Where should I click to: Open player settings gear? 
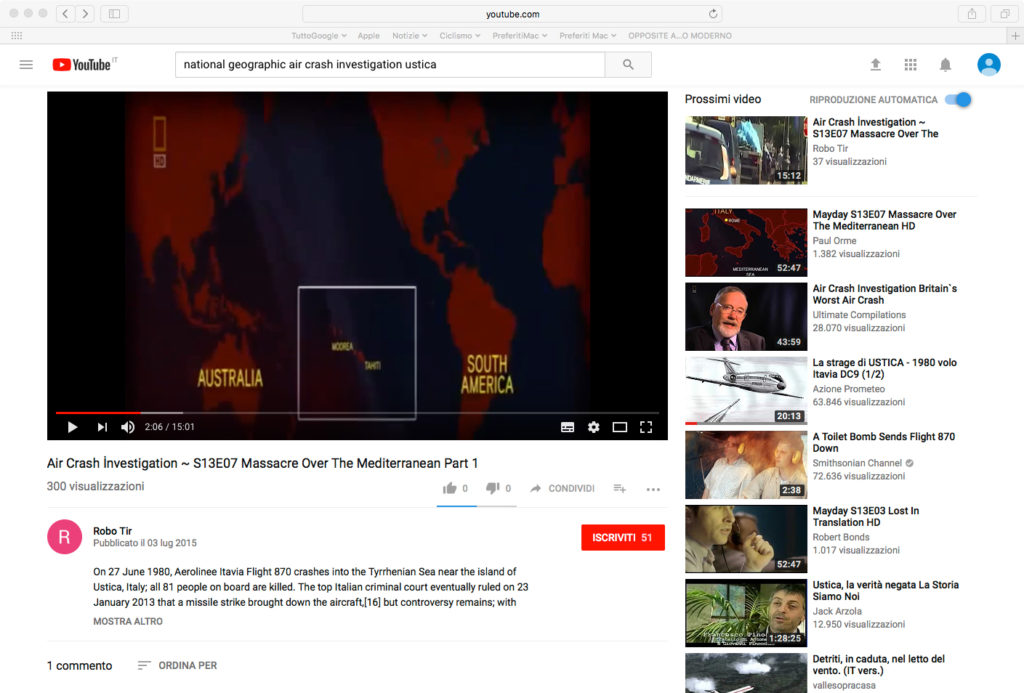pos(594,427)
